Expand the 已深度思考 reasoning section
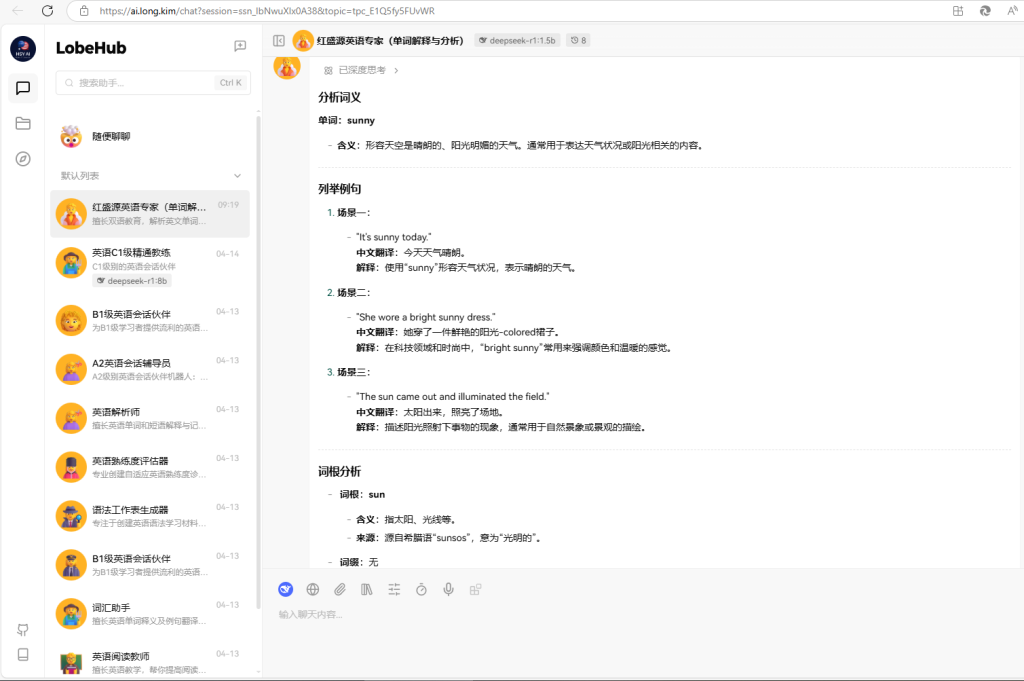This screenshot has width=1024, height=681. coord(361,70)
